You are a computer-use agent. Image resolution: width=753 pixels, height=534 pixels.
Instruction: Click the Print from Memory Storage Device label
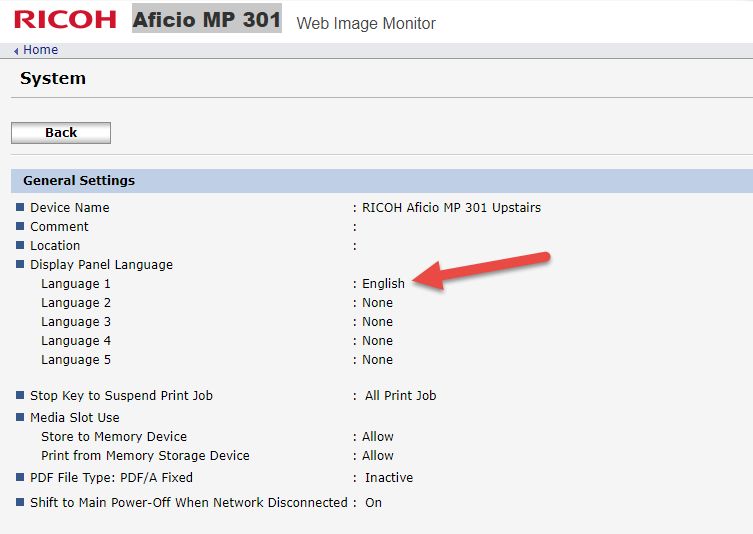click(145, 456)
